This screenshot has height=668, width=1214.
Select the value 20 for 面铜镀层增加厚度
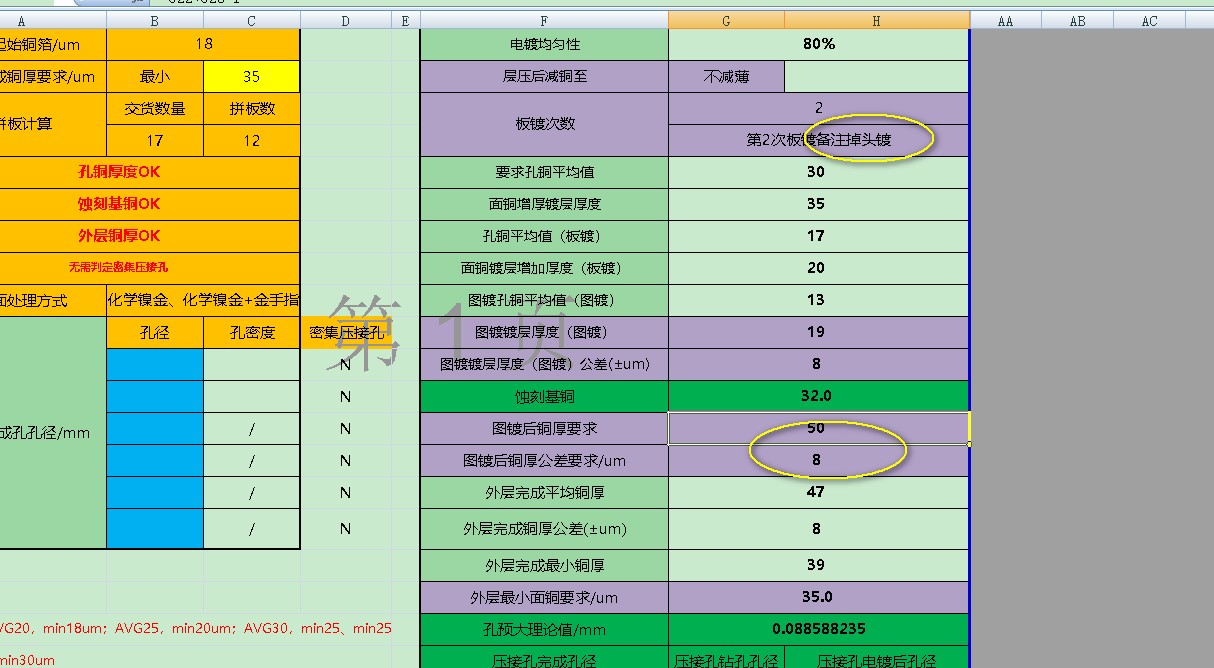(819, 268)
